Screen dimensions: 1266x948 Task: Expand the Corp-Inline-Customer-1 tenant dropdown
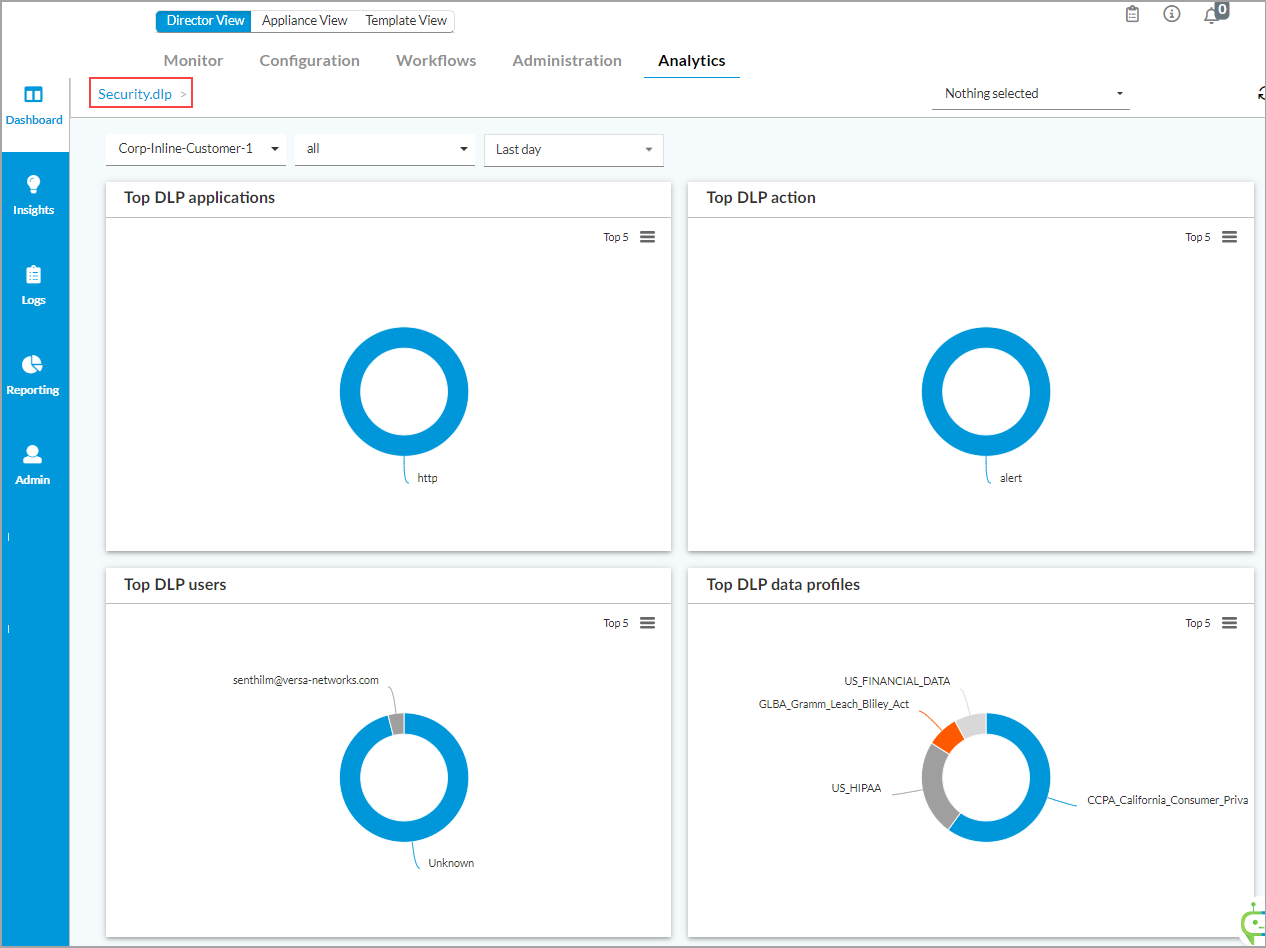click(195, 149)
